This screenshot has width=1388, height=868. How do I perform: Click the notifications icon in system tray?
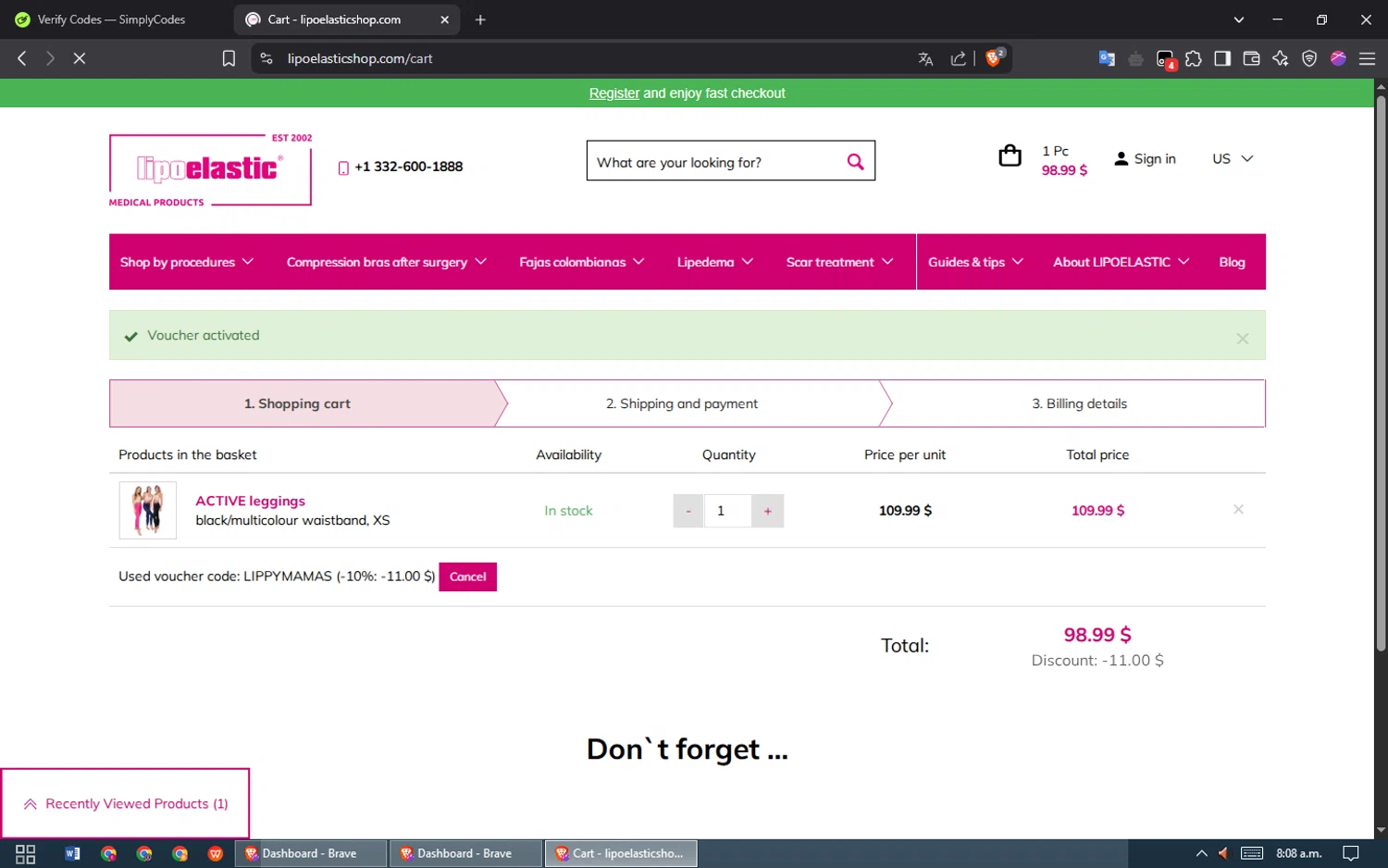point(1351,853)
